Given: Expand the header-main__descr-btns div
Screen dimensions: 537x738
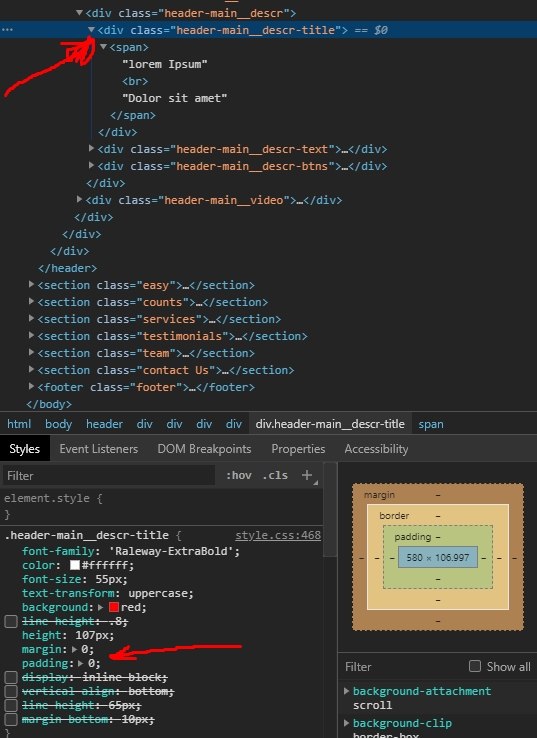Looking at the screenshot, I should coord(91,165).
